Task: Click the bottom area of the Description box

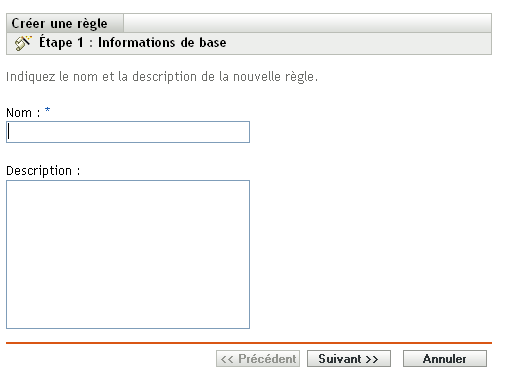Action: coord(128,317)
